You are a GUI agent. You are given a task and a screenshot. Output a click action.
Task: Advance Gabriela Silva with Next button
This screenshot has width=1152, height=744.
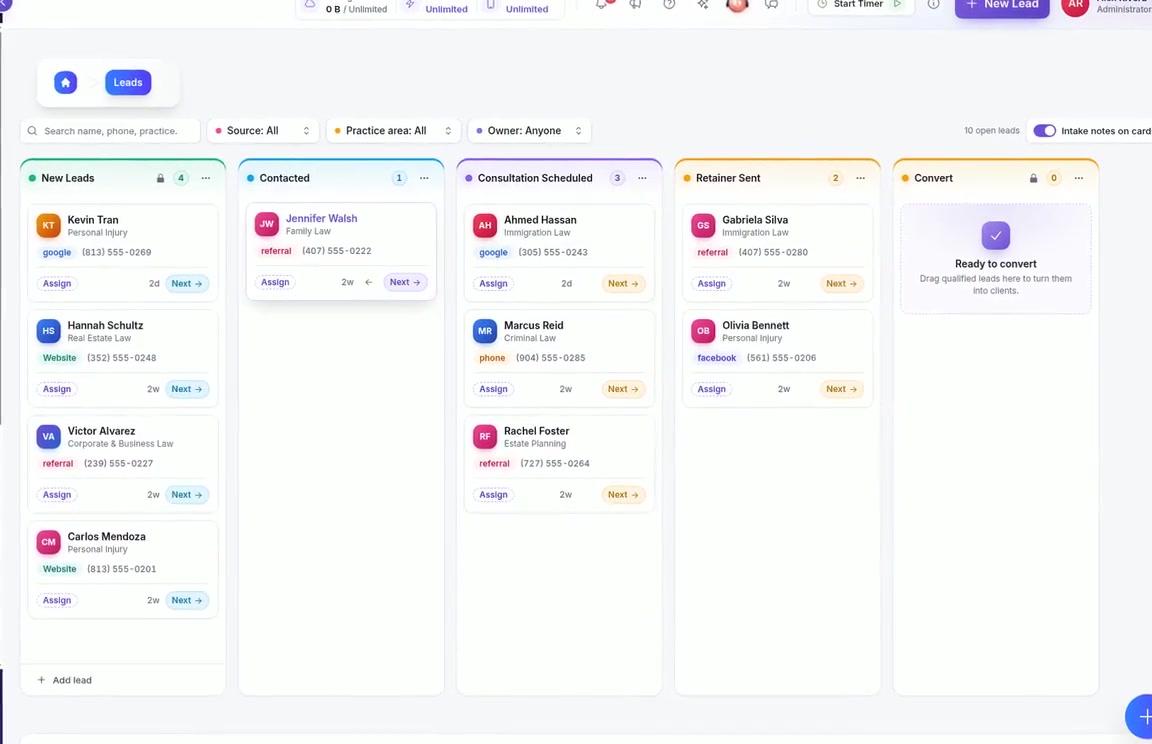tap(841, 283)
